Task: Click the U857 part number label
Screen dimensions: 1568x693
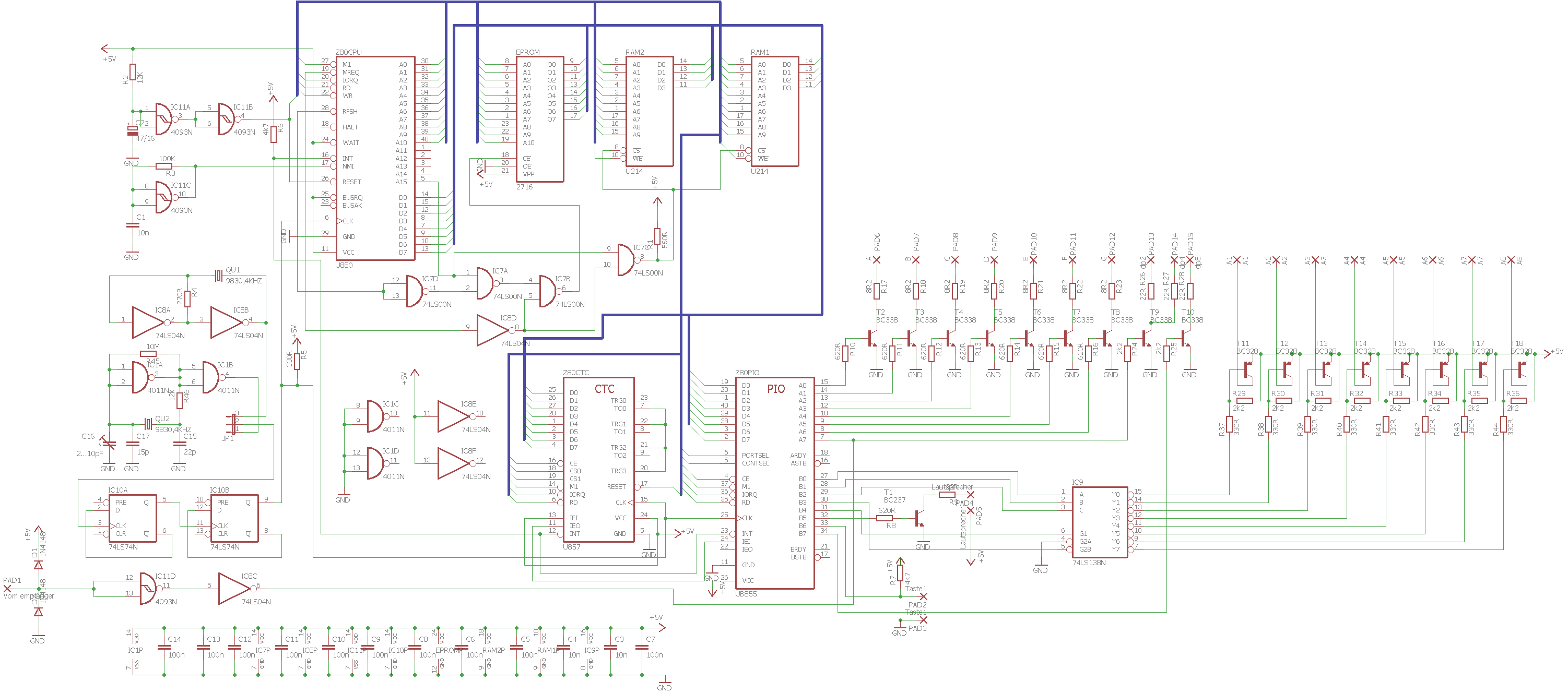Action: pyautogui.click(x=571, y=547)
